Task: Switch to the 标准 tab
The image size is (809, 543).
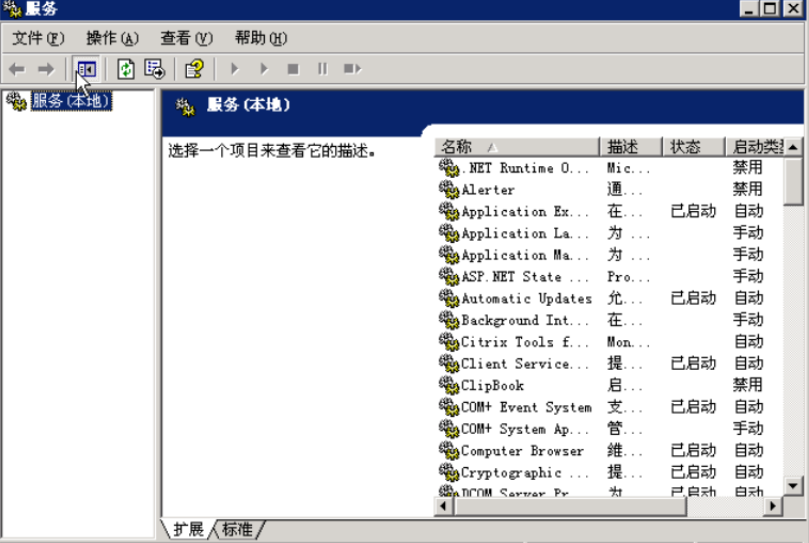Action: point(237,529)
